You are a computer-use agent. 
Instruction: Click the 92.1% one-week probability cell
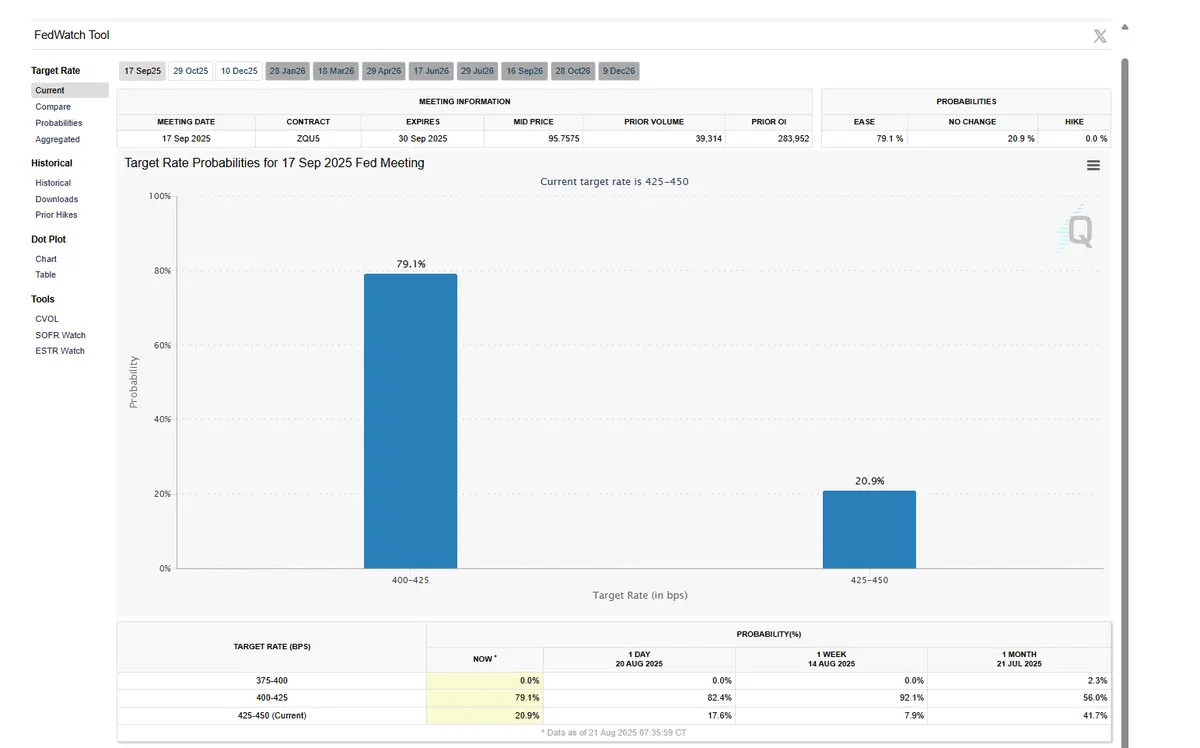point(831,698)
